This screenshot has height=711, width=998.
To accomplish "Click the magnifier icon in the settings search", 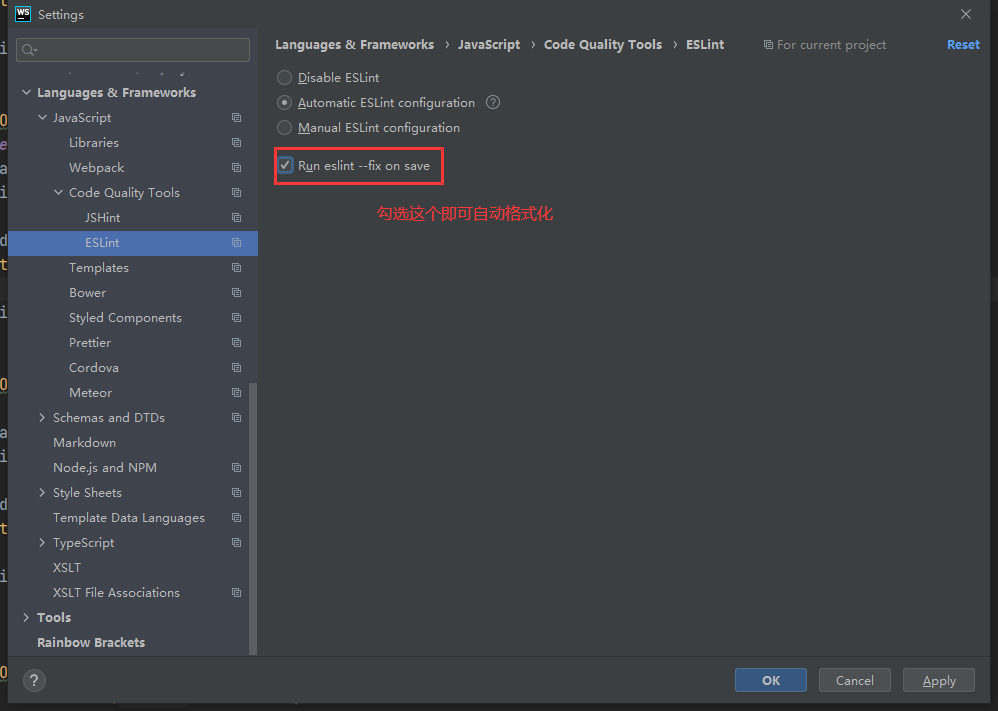I will tap(29, 50).
